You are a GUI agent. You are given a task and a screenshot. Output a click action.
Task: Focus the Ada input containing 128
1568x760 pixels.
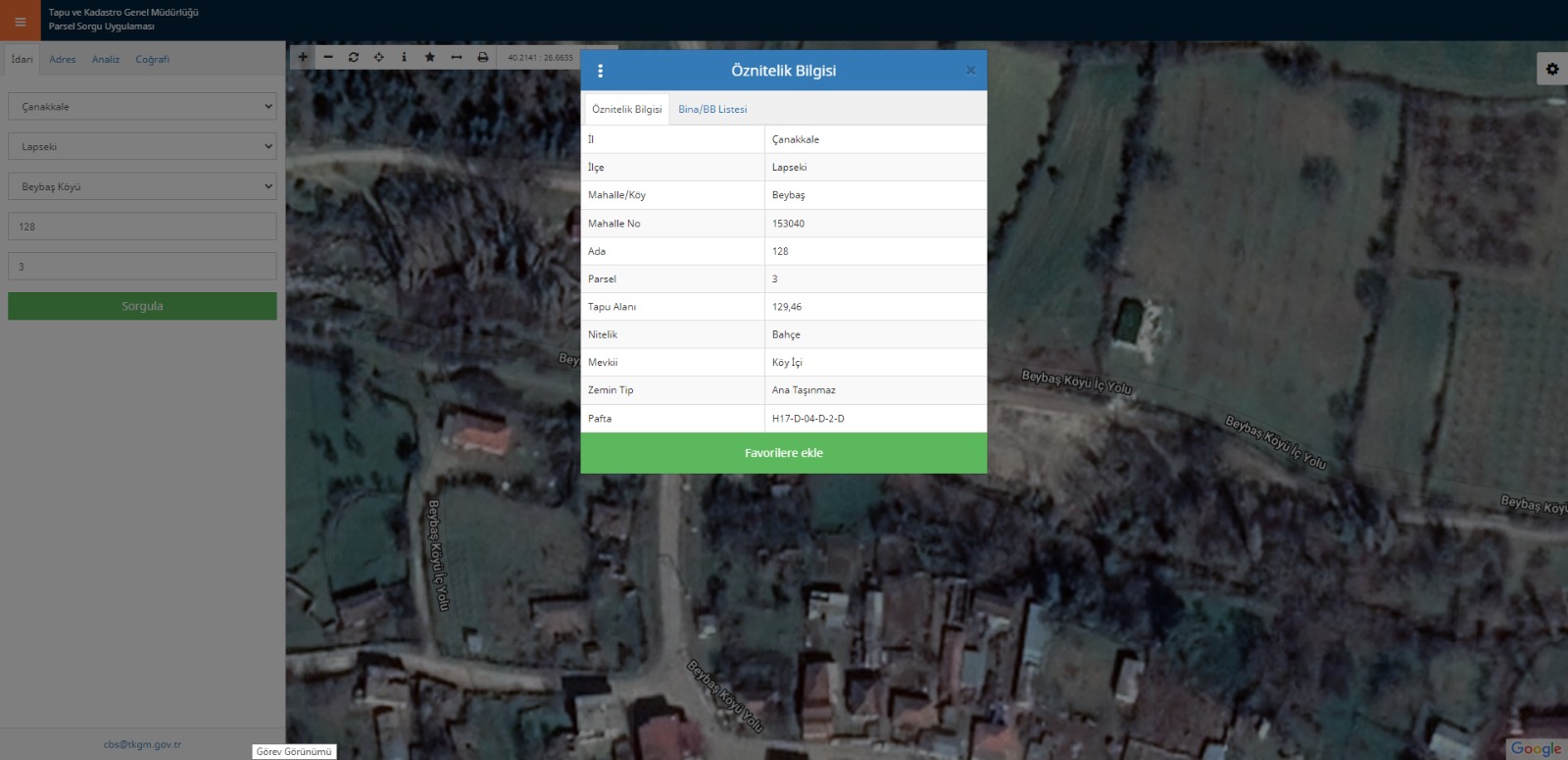142,227
